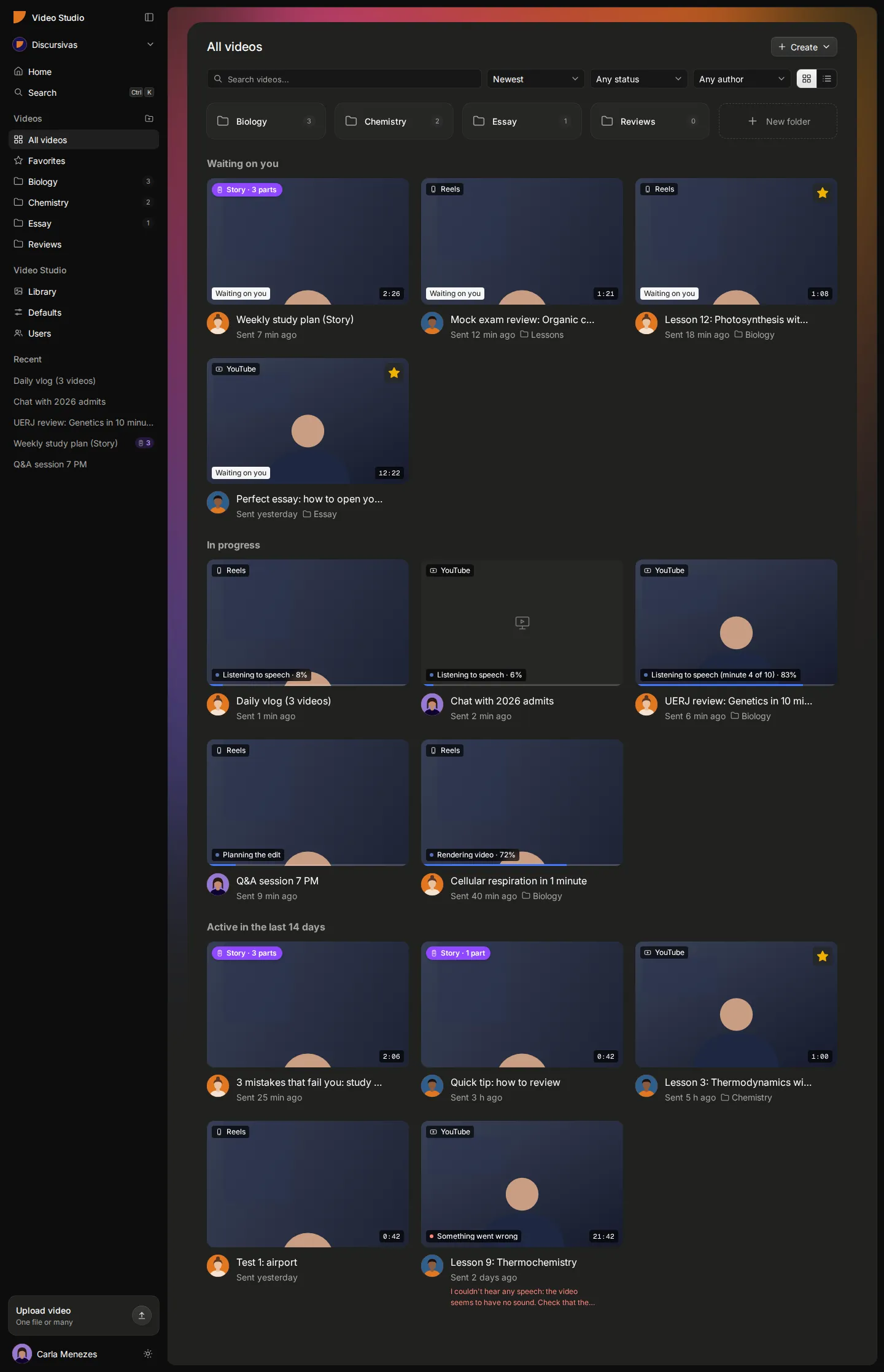Click the story count badge next to Weekly study plan in Recent
The image size is (884, 1372).
[144, 443]
